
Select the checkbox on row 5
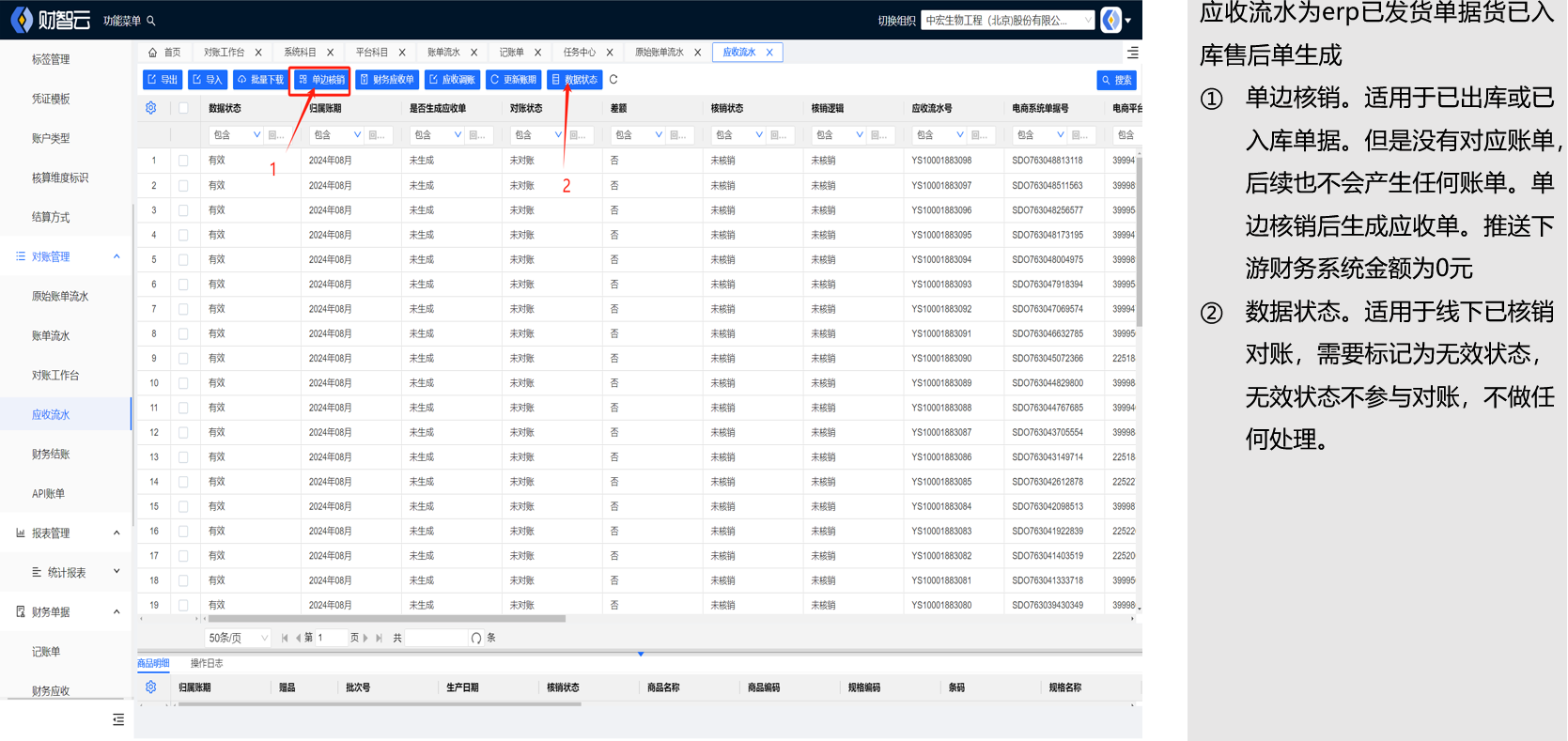tap(183, 259)
